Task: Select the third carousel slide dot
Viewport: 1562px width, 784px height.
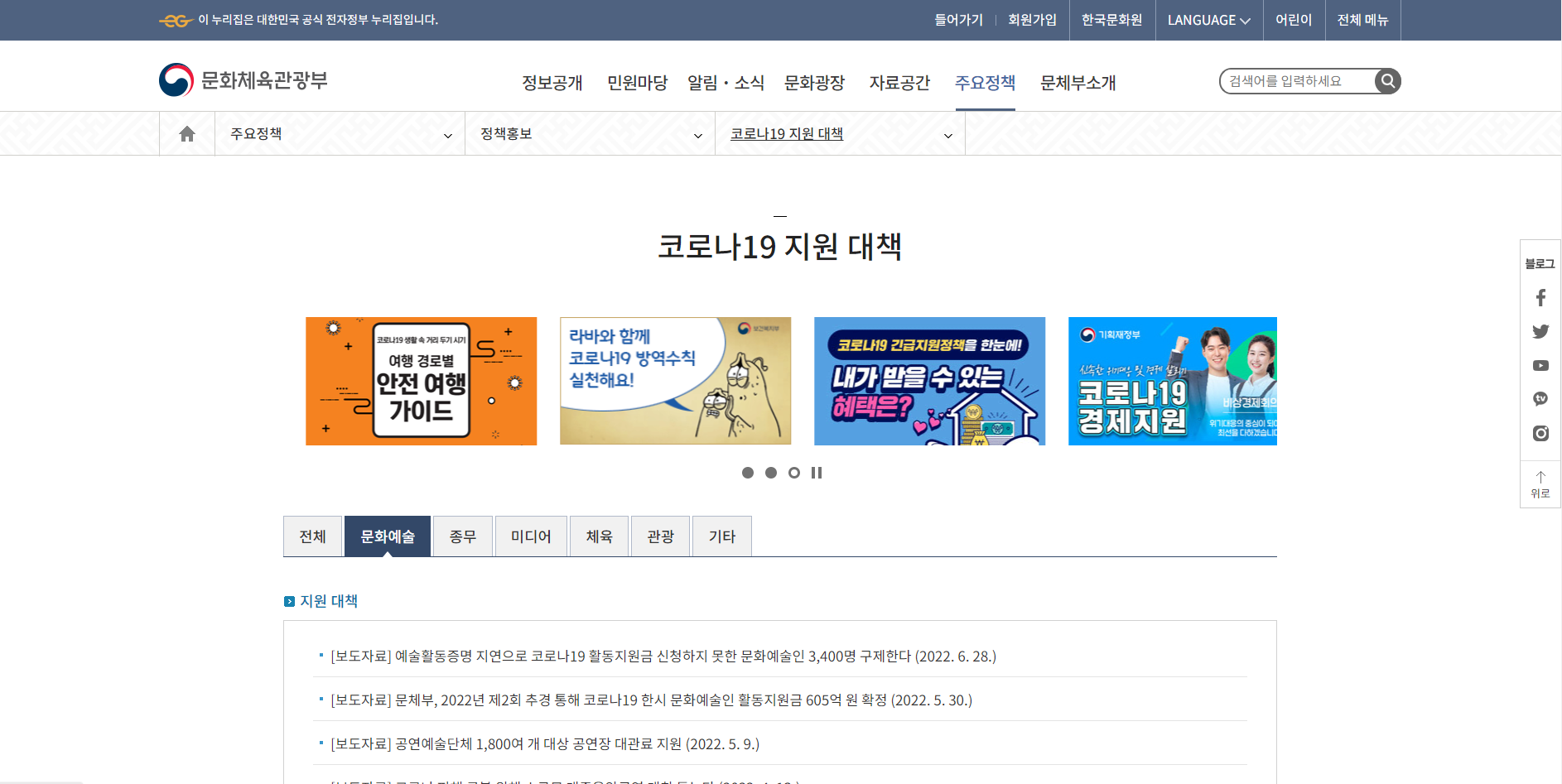Action: tap(794, 473)
